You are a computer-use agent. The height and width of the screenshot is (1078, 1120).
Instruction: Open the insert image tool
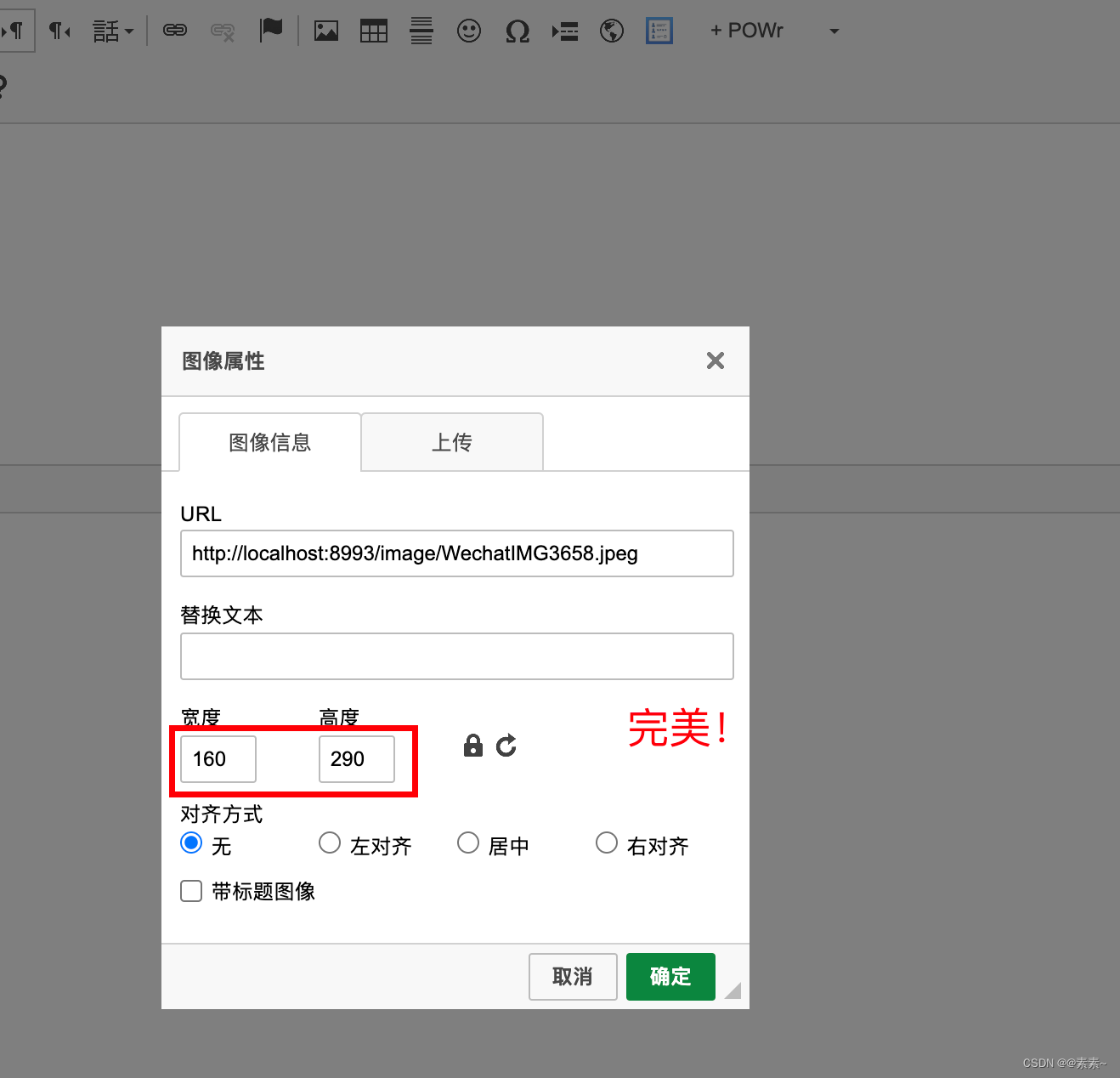pyautogui.click(x=326, y=31)
